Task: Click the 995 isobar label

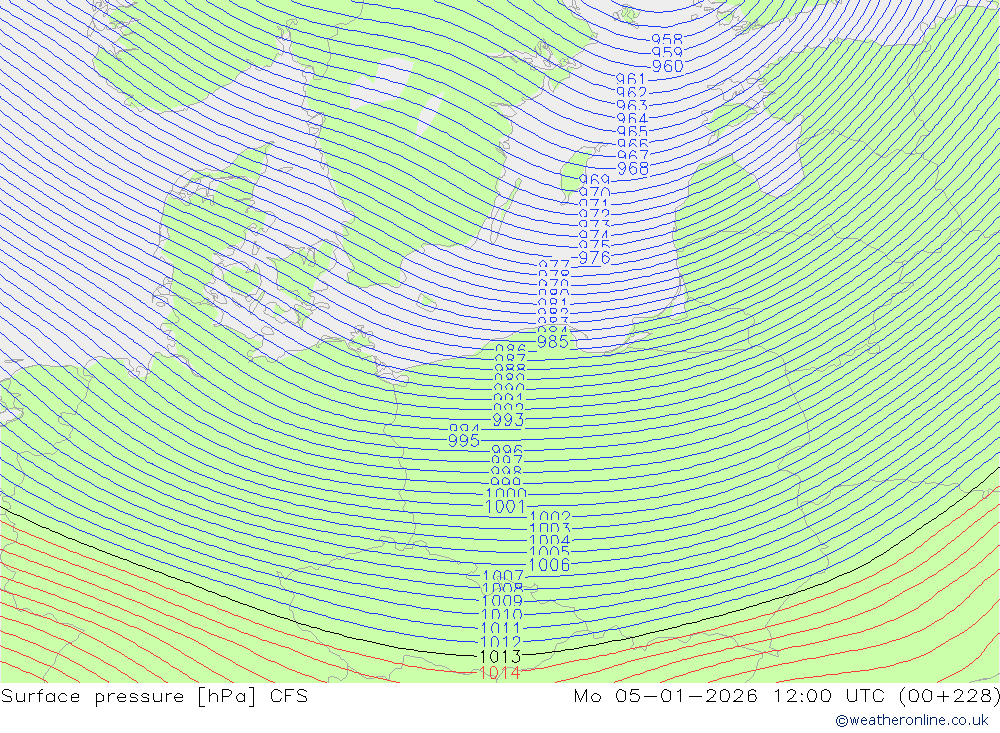Action: 464,441
